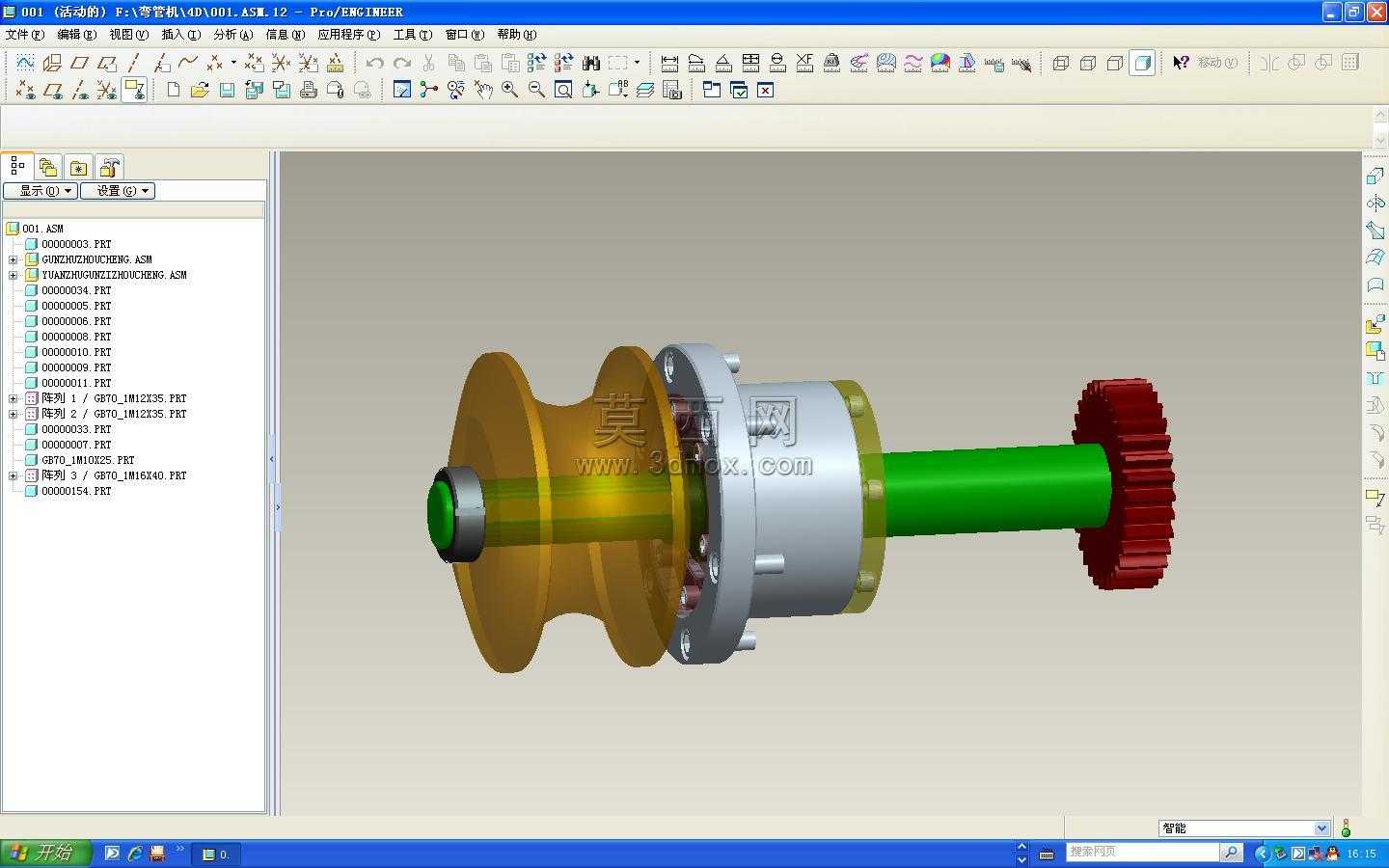This screenshot has width=1389, height=868.
Task: Click the Undo arrow icon
Action: tap(374, 63)
